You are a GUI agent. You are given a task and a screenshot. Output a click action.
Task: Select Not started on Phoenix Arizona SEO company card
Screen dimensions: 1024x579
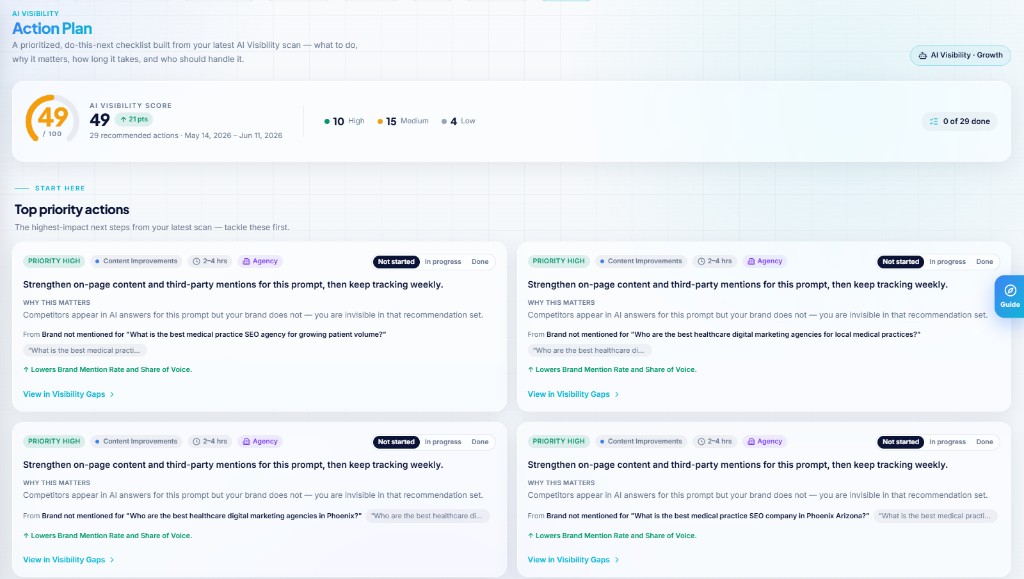pos(901,442)
